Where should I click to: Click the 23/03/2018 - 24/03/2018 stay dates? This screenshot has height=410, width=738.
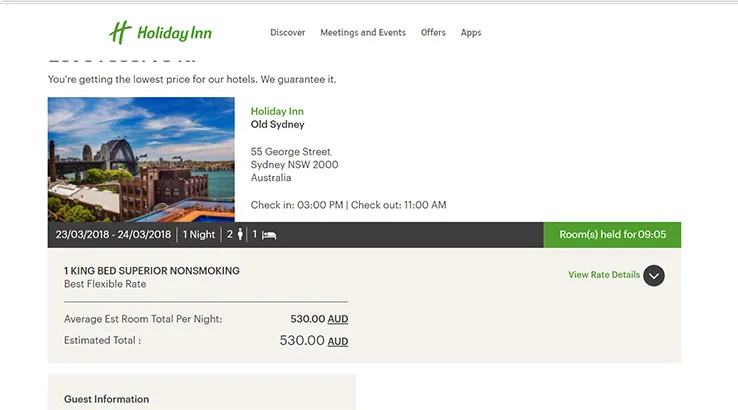click(112, 235)
